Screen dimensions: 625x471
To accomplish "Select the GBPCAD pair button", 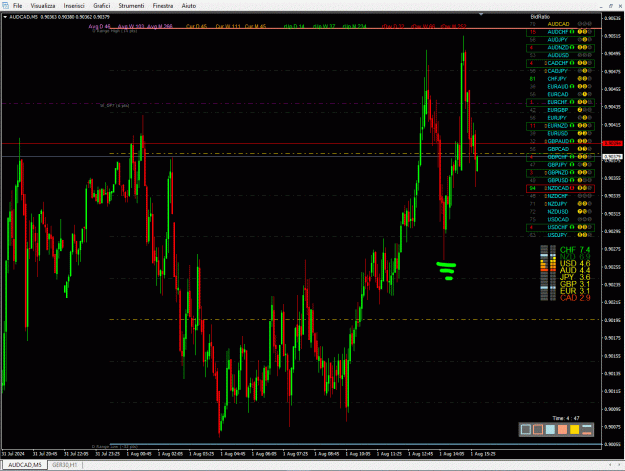I will pos(558,149).
